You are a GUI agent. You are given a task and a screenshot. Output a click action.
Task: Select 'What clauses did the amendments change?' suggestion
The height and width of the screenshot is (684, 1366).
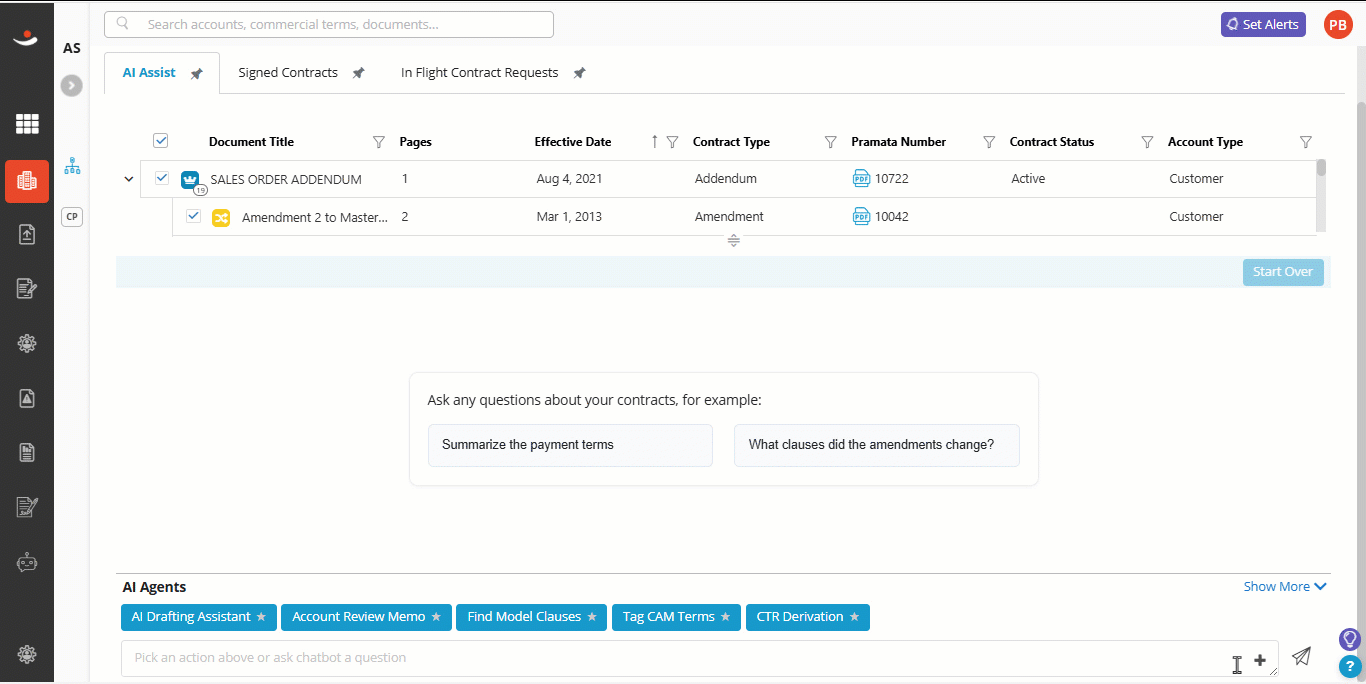coord(877,445)
